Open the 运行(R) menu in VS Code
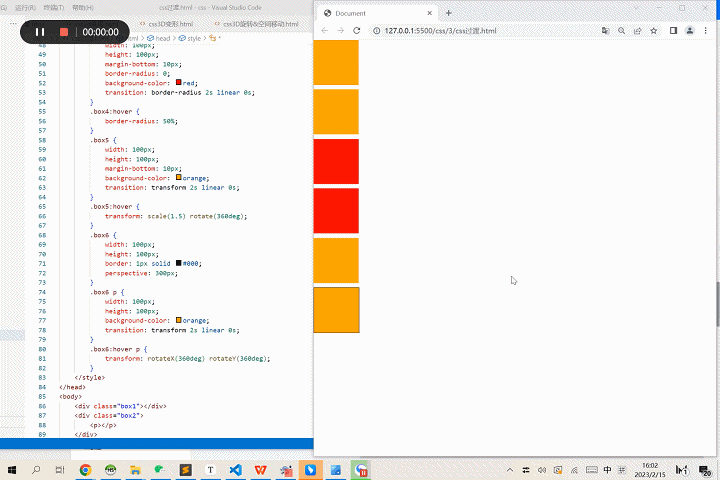This screenshot has width=720, height=480. click(25, 7)
